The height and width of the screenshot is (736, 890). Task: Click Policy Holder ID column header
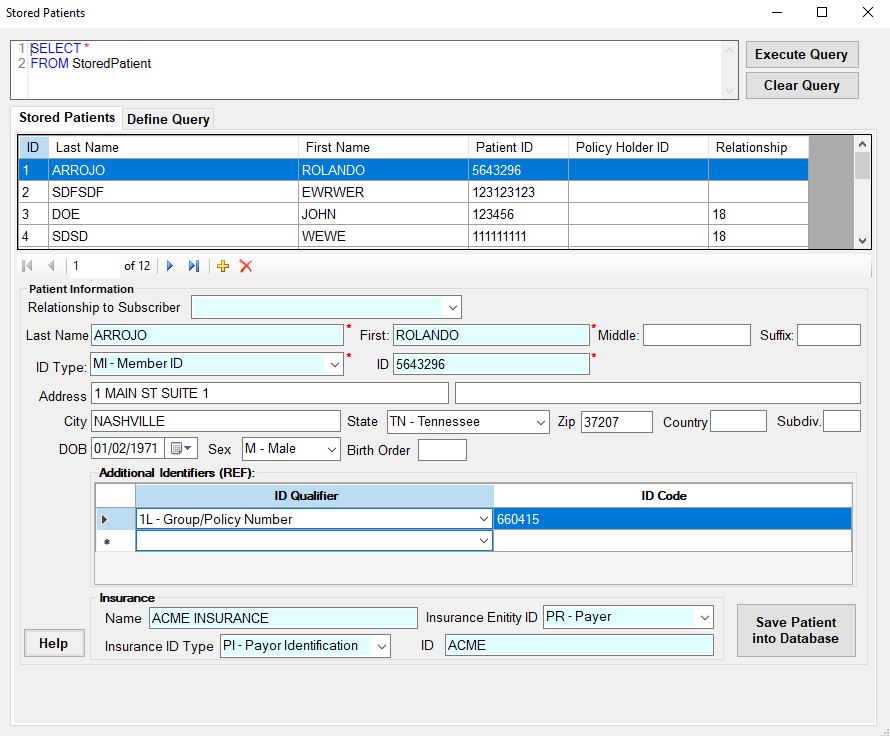tap(639, 148)
